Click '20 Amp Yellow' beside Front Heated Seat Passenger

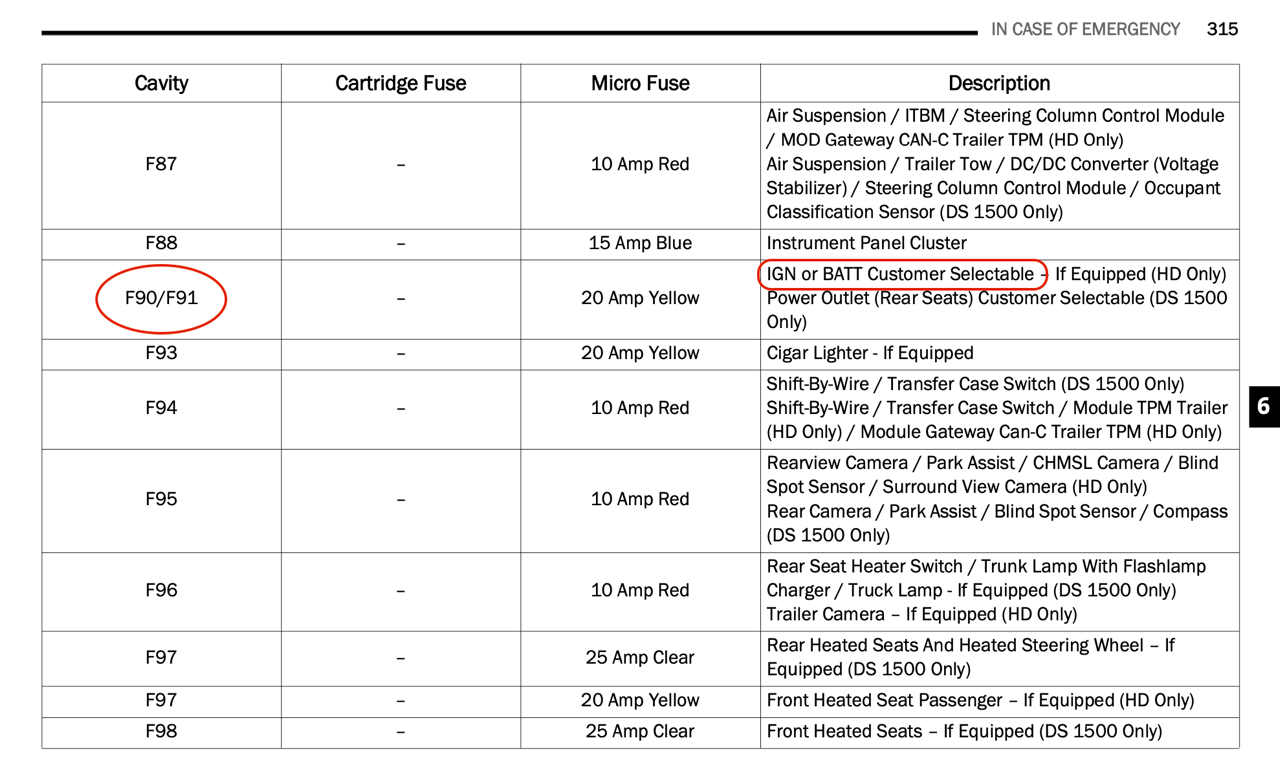(640, 700)
